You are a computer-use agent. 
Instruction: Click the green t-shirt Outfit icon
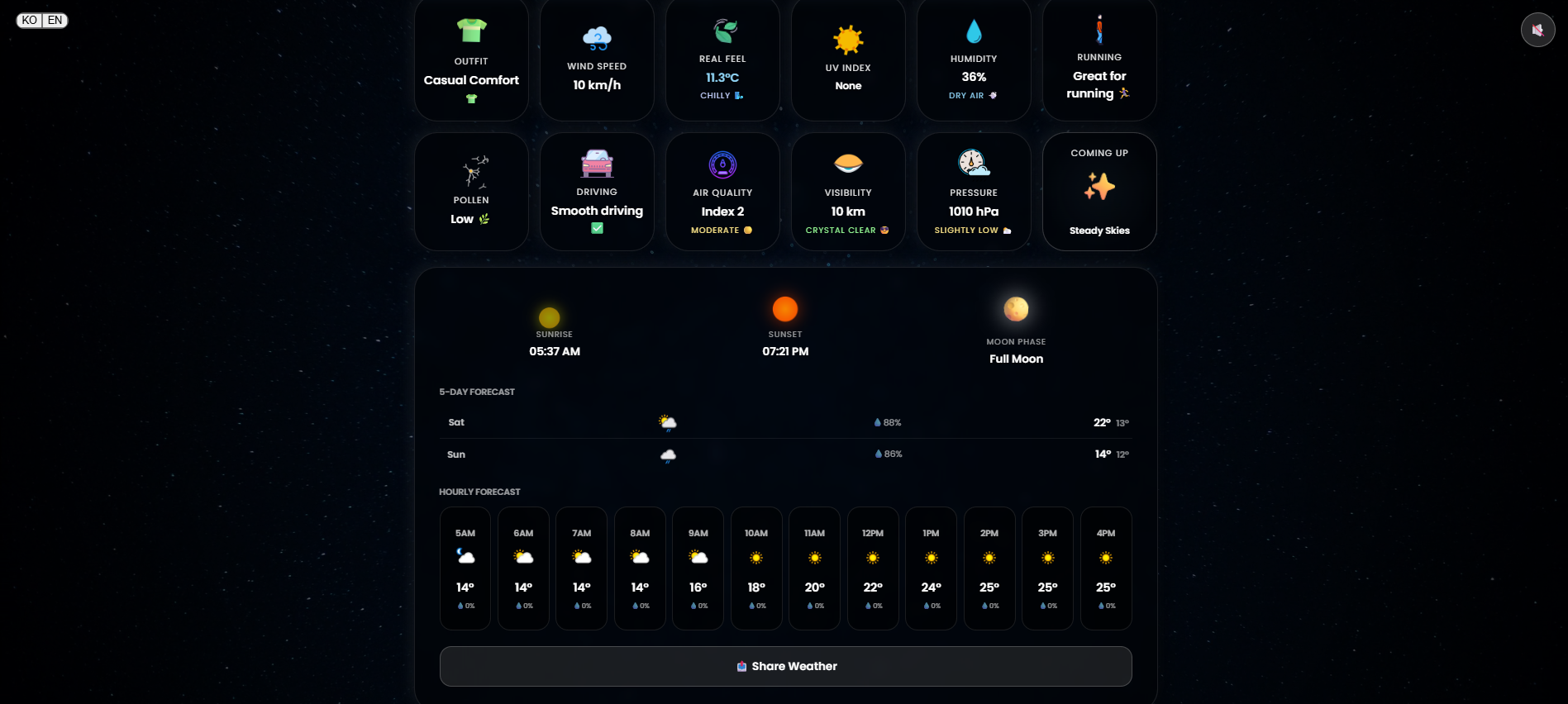click(x=471, y=31)
